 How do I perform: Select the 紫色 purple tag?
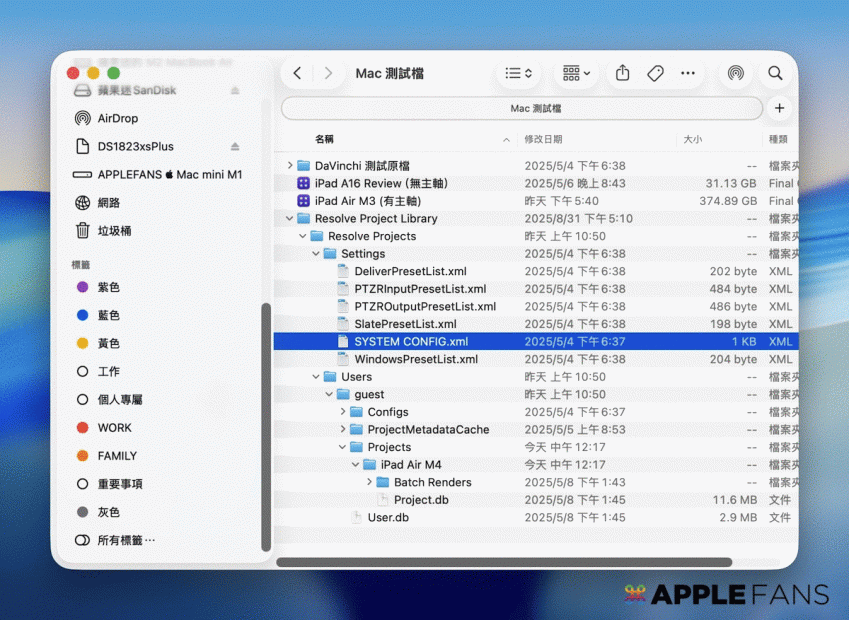108,287
